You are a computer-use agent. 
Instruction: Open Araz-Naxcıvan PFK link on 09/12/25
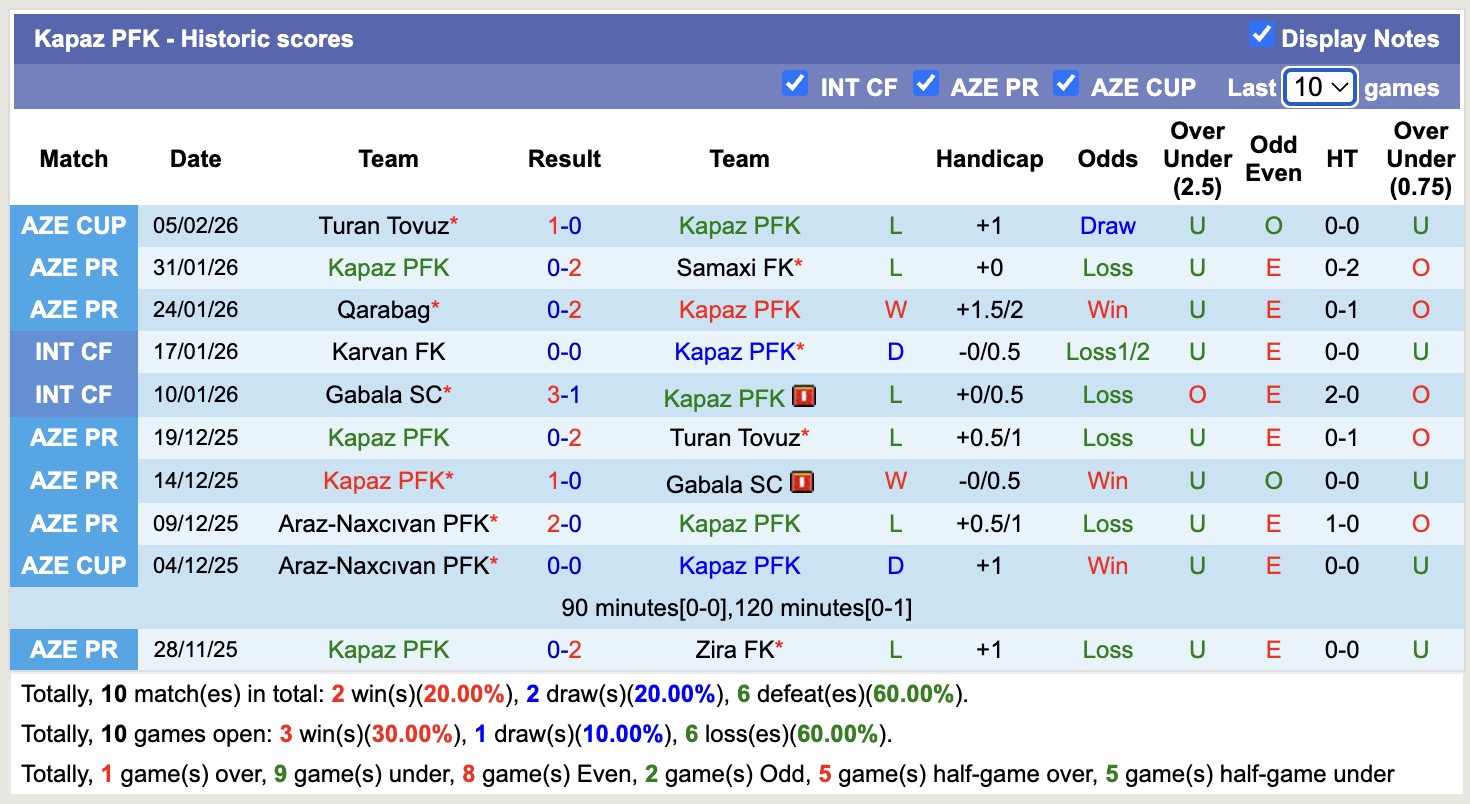384,524
